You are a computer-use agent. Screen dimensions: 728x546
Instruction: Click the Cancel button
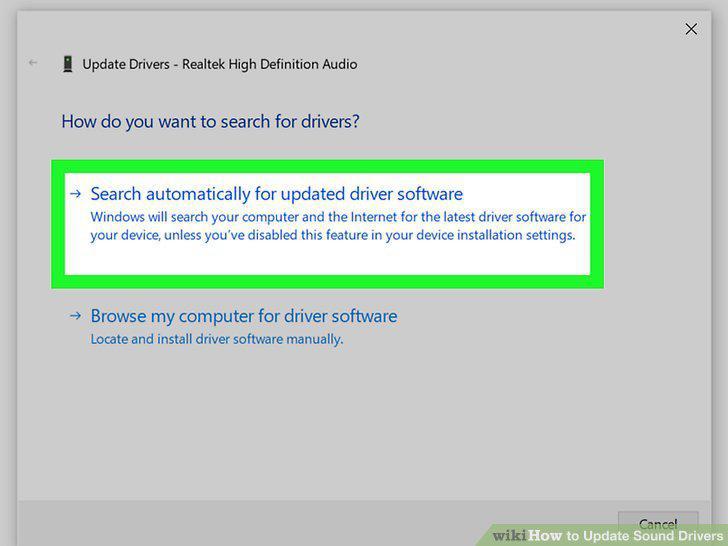click(658, 524)
